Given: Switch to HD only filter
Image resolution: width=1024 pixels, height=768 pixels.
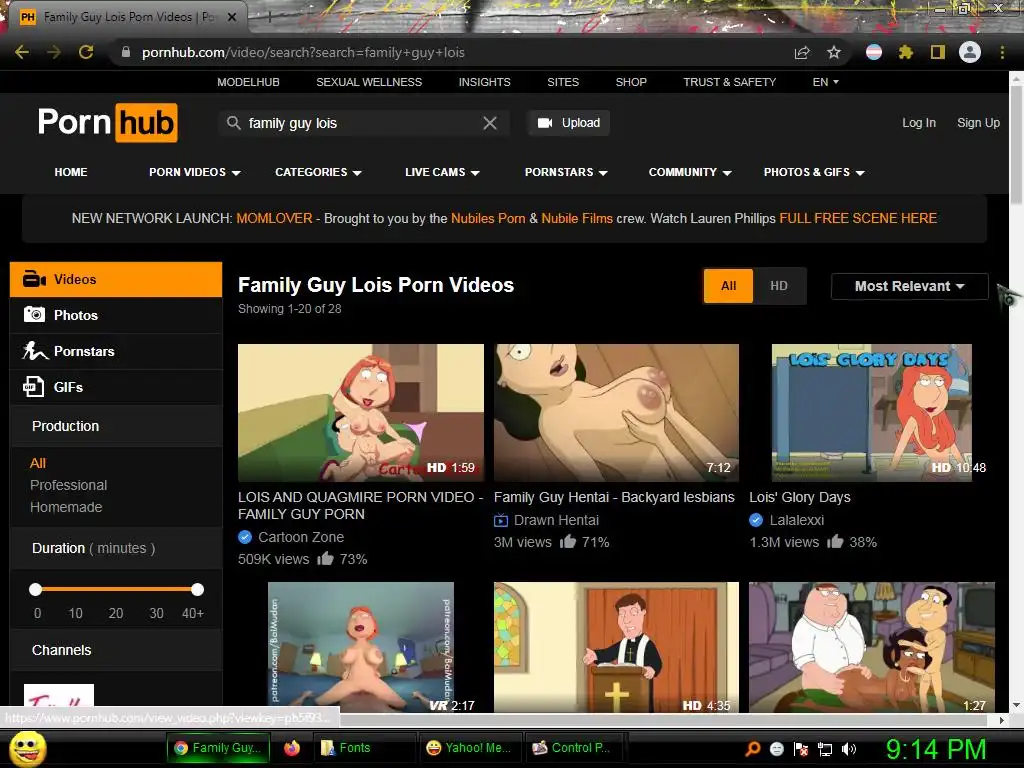Looking at the screenshot, I should (778, 286).
